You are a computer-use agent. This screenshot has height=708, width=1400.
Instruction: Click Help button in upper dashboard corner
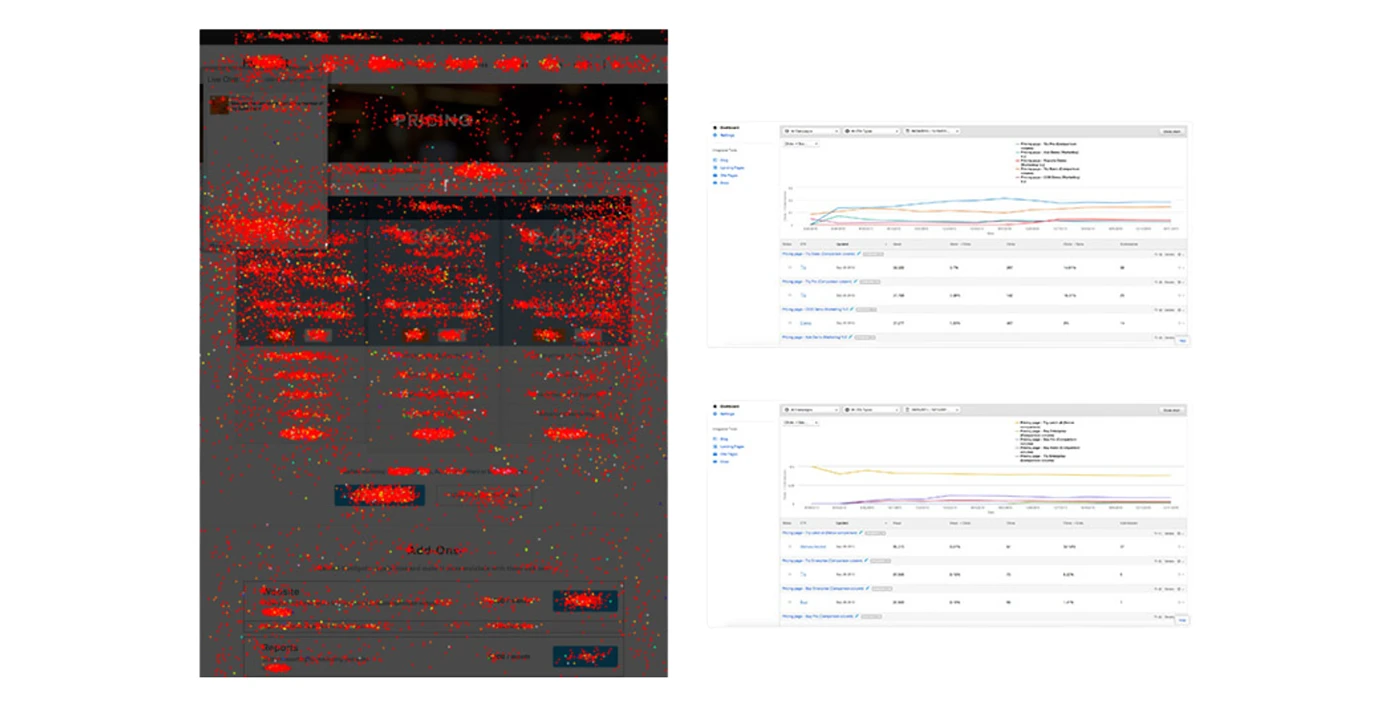1182,341
